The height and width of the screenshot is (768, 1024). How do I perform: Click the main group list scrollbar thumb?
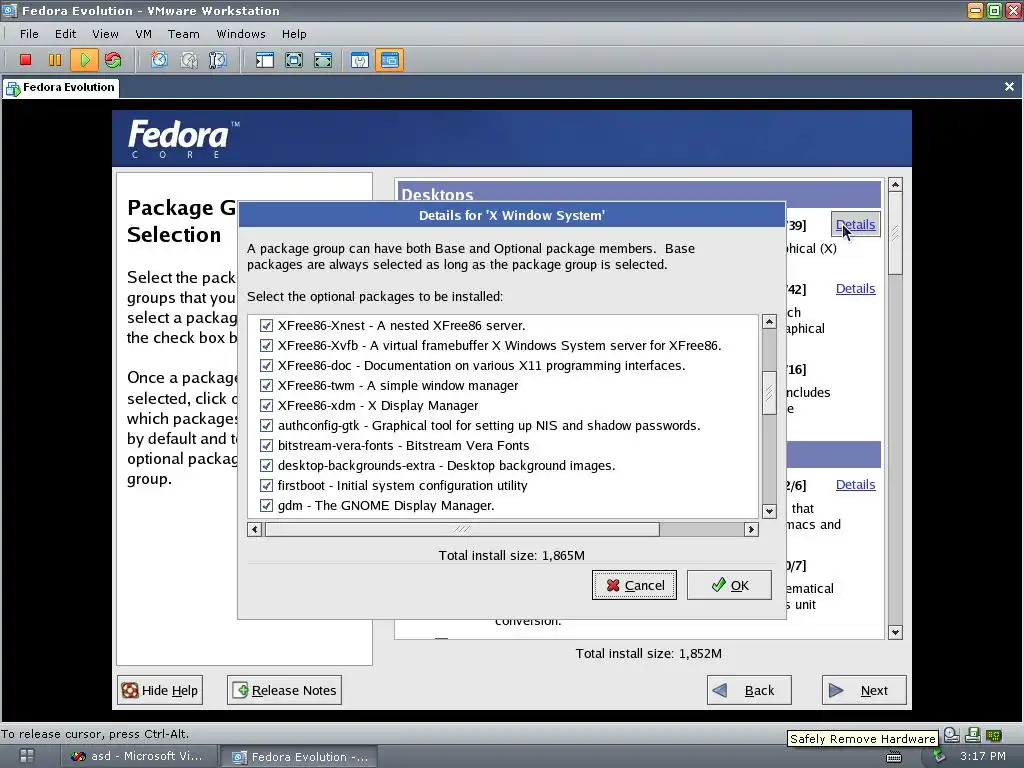[895, 233]
